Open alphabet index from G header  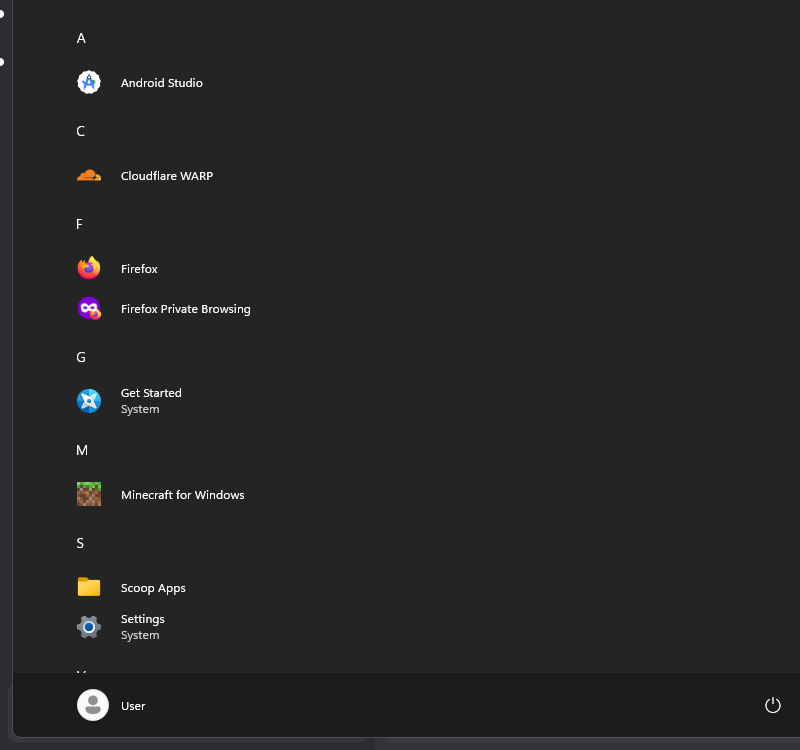(81, 357)
